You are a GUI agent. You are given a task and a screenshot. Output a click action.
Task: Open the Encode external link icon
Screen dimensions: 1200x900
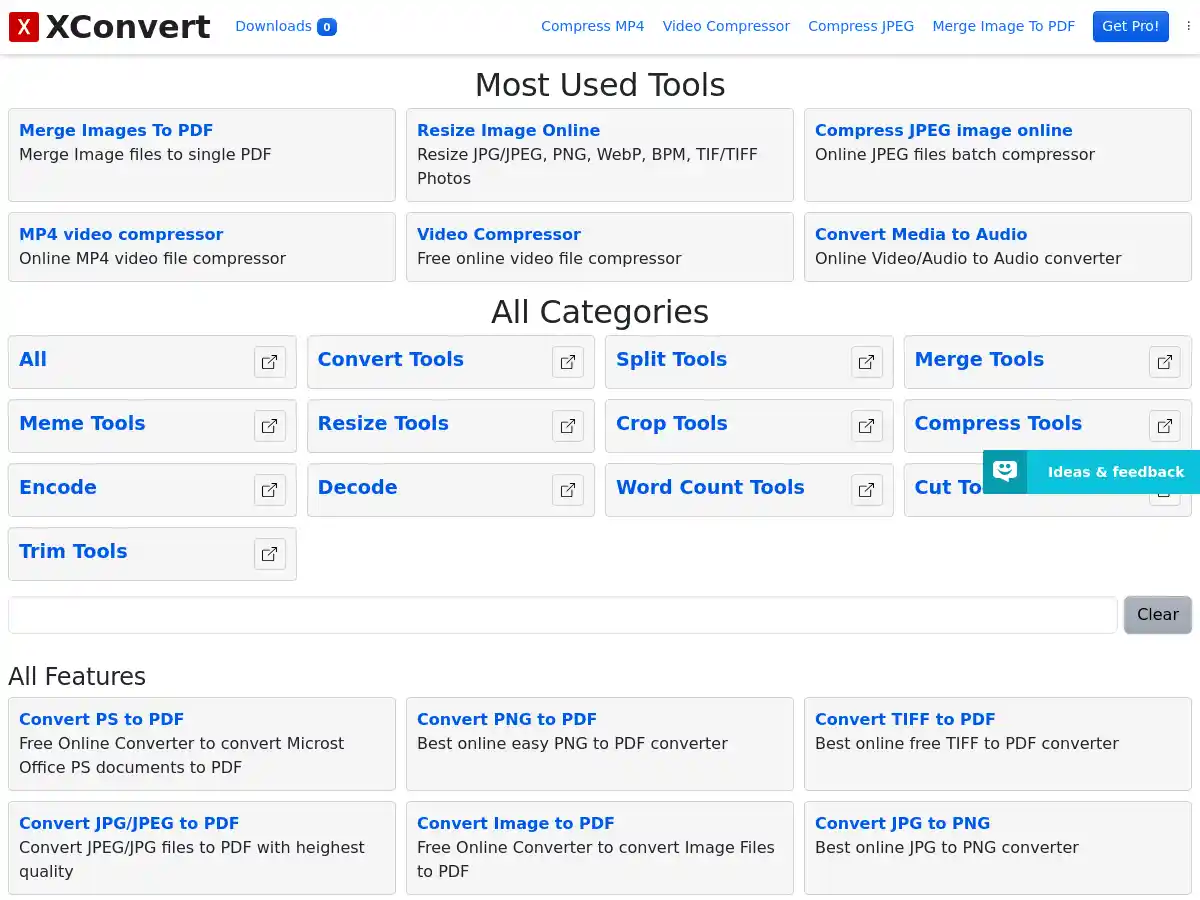pyautogui.click(x=269, y=490)
